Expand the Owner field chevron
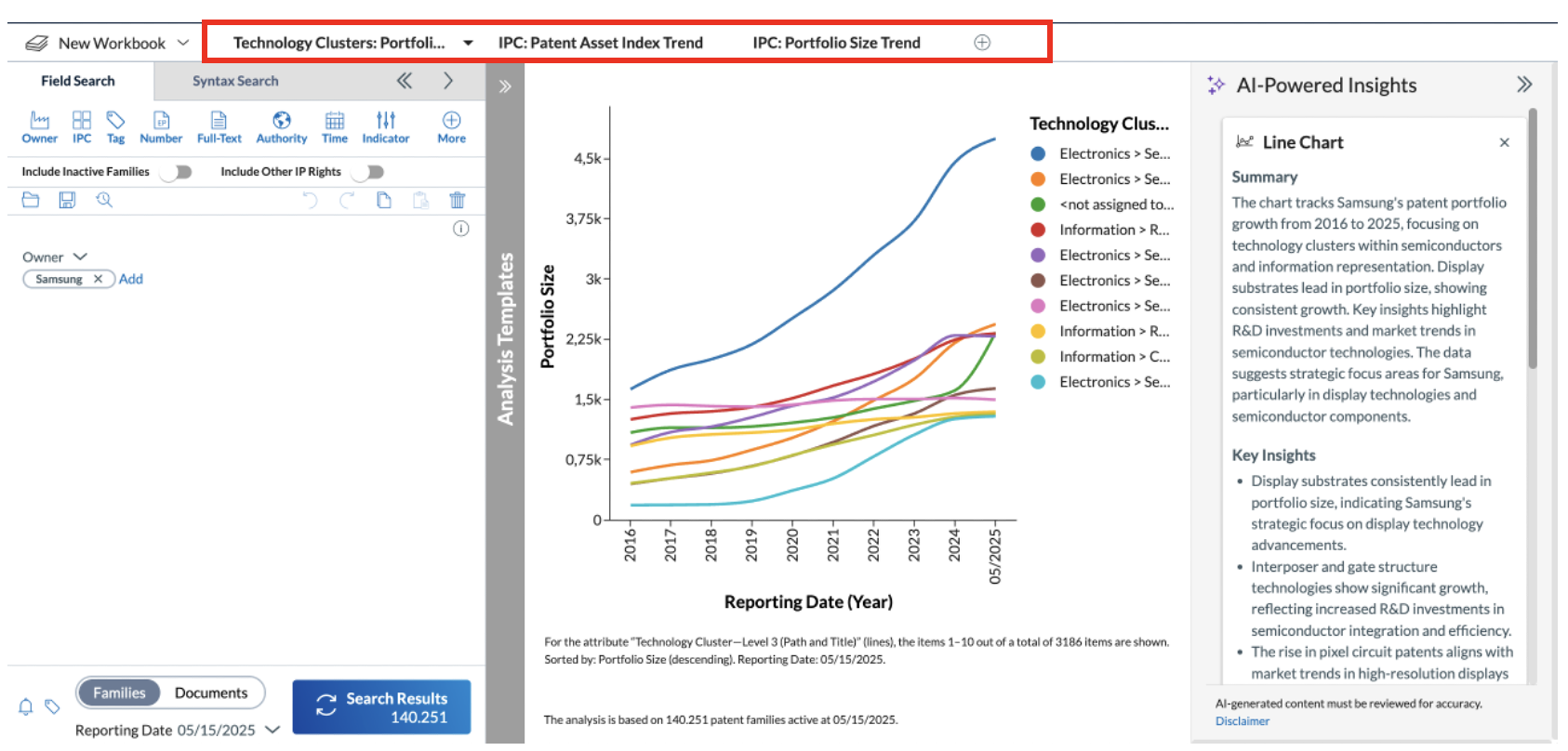This screenshot has width=1568, height=751. 80,257
